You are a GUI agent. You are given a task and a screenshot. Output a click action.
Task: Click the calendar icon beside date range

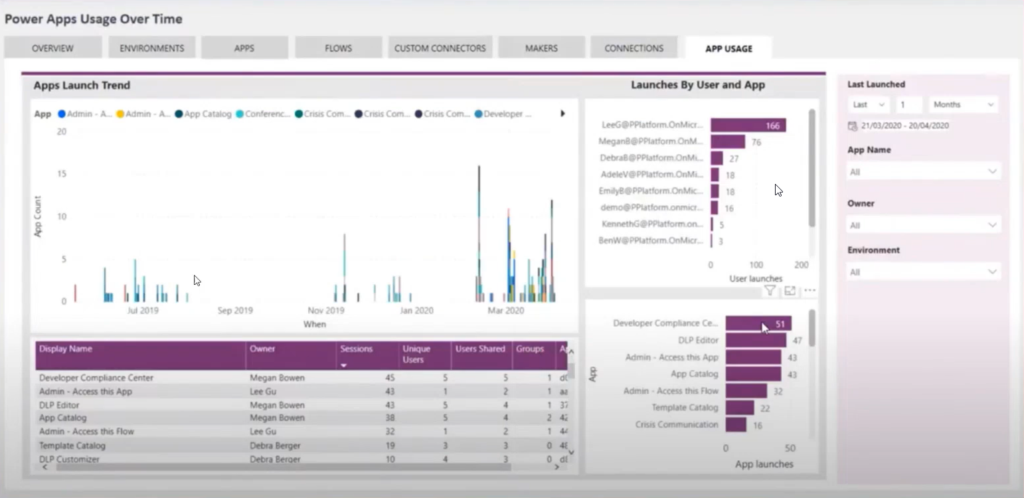(852, 126)
